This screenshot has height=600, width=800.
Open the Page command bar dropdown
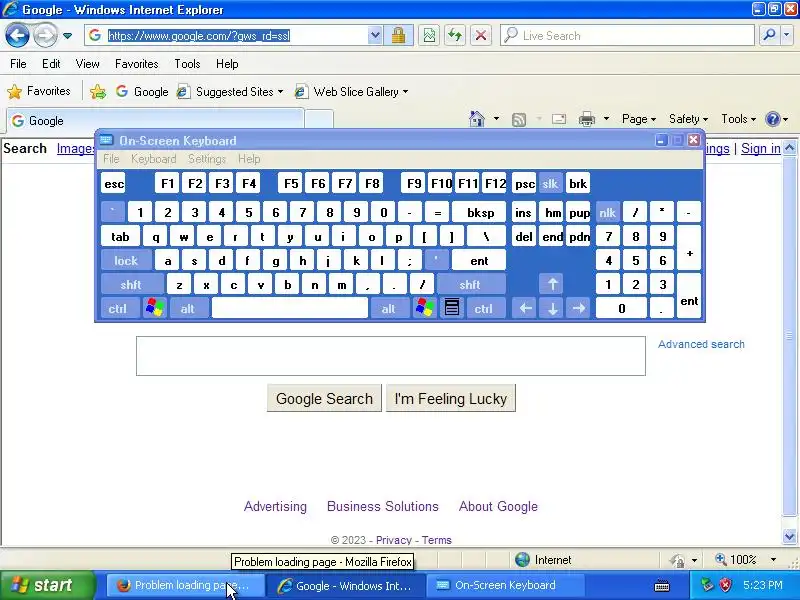coord(639,119)
